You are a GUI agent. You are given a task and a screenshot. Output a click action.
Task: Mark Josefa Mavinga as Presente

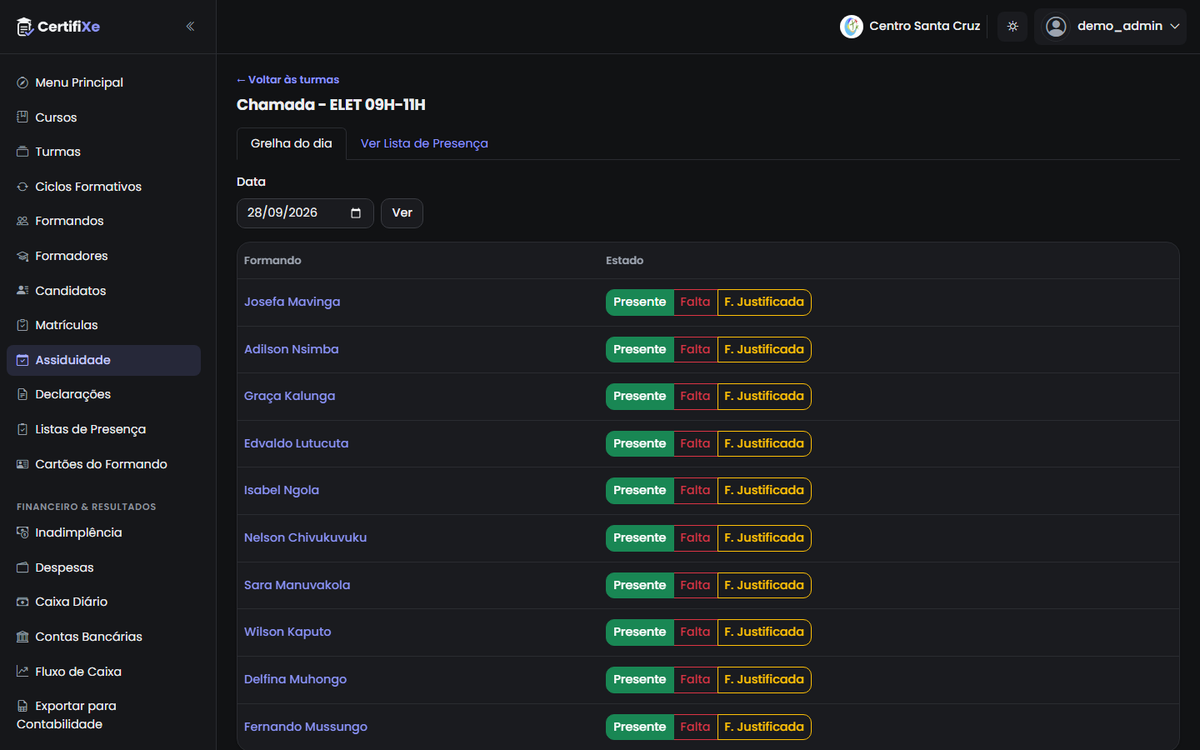(x=639, y=302)
